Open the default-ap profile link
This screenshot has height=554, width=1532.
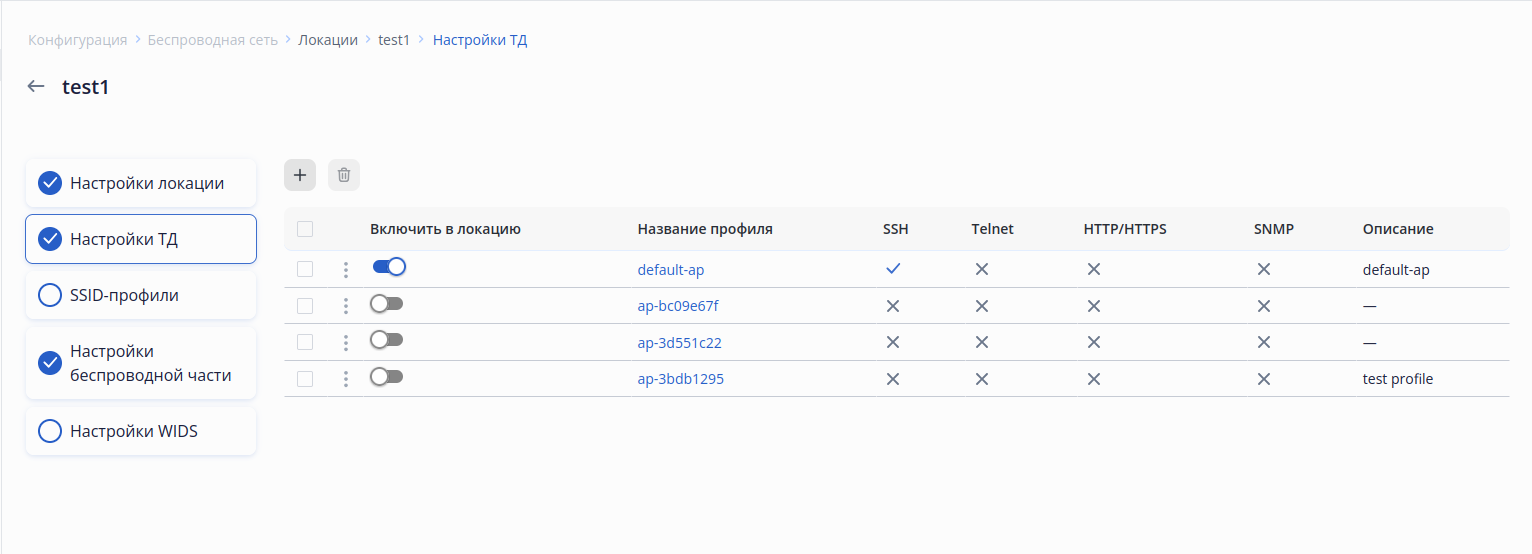click(x=677, y=270)
